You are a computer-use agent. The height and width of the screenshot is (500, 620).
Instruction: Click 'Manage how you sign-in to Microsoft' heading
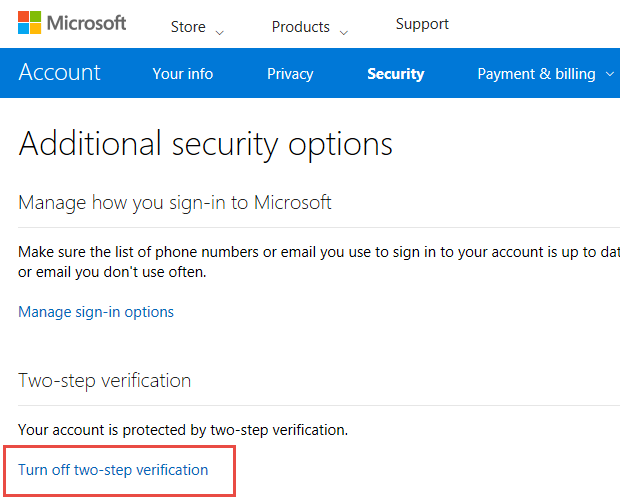pyautogui.click(x=174, y=203)
